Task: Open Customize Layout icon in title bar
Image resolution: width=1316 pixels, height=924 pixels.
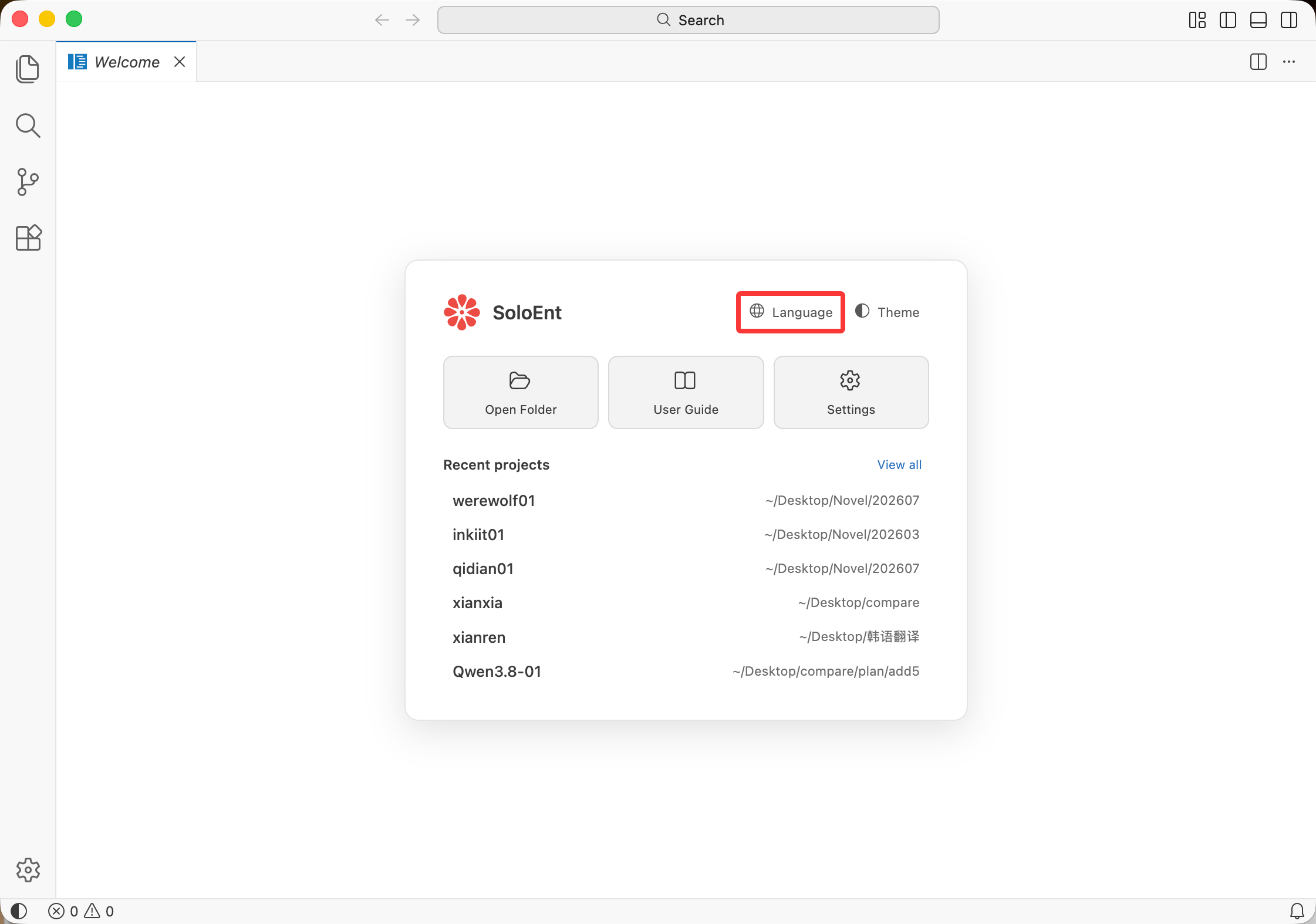Action: pos(1197,20)
